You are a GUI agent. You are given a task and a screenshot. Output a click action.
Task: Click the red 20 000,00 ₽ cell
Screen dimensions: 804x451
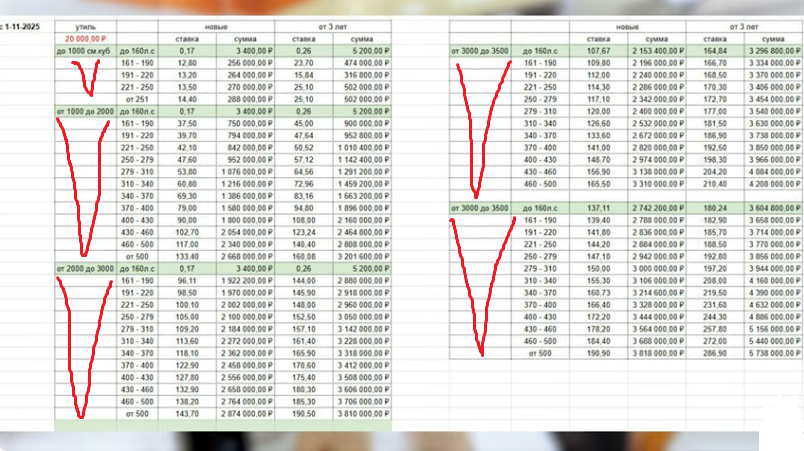coord(86,39)
